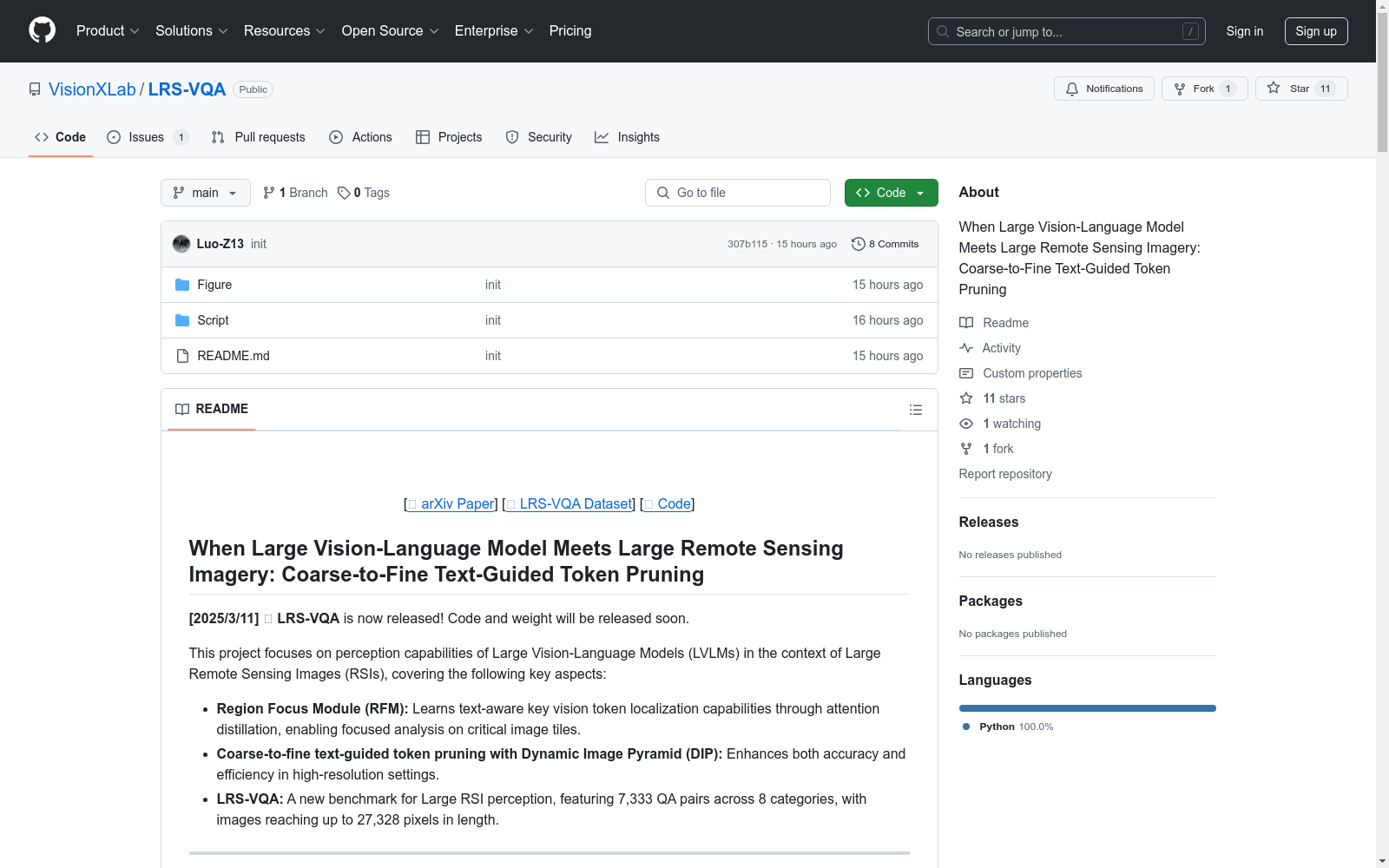Viewport: 1389px width, 868px height.
Task: Open the green Code dropdown
Action: [x=892, y=193]
